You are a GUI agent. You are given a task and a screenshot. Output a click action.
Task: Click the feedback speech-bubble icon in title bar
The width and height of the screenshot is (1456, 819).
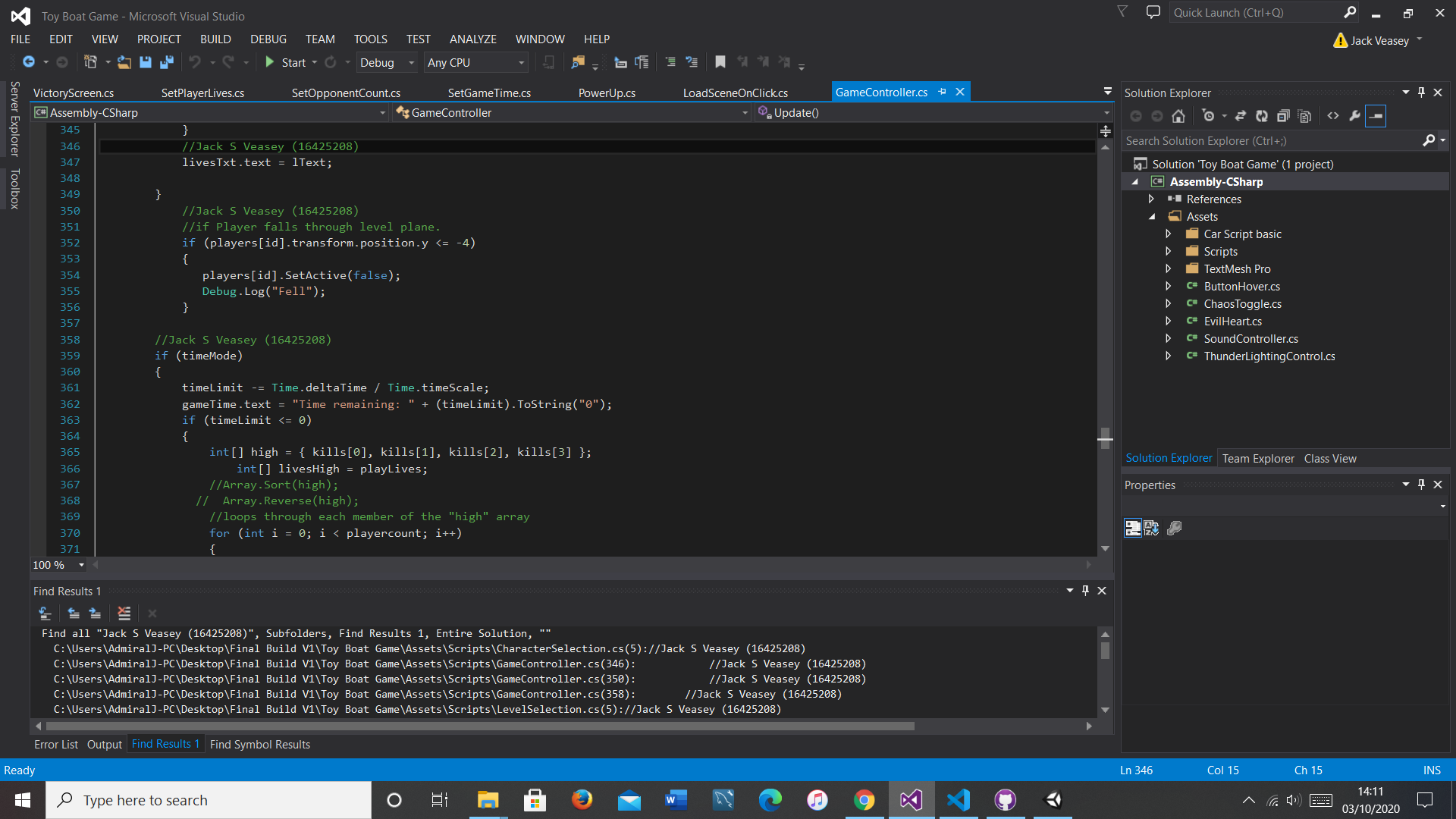click(1153, 12)
